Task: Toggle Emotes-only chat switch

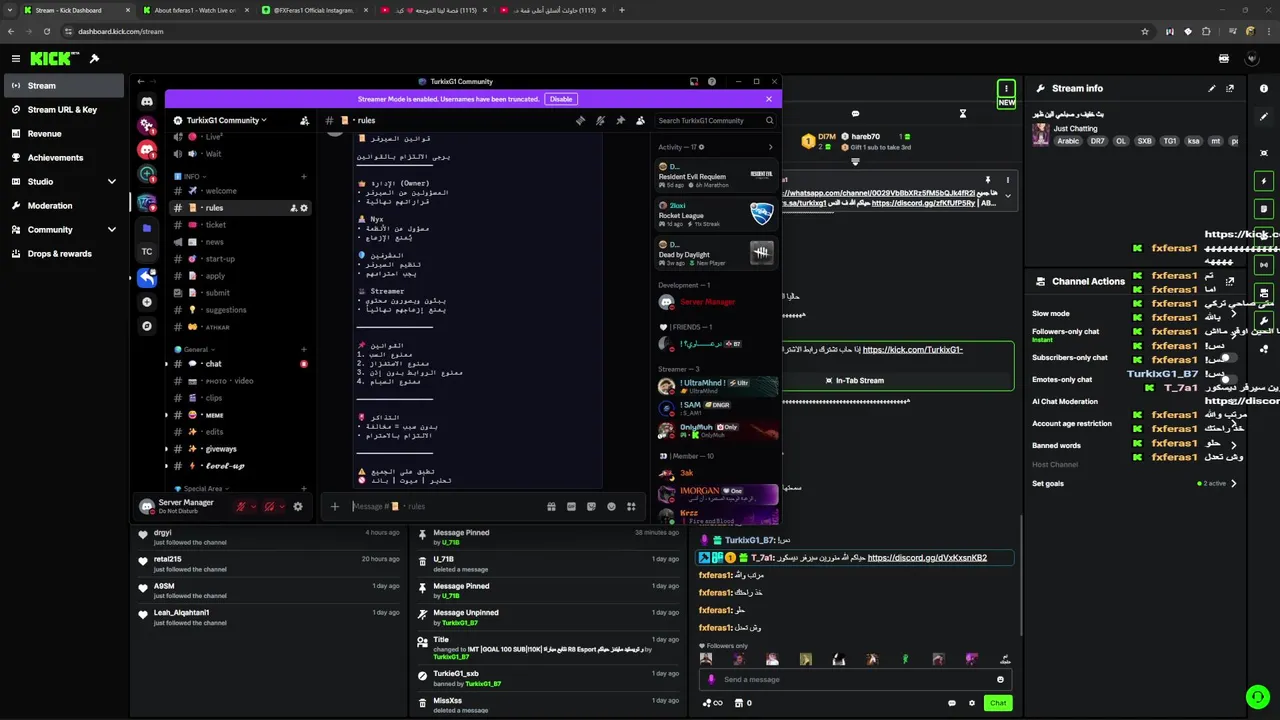Action: click(1227, 379)
